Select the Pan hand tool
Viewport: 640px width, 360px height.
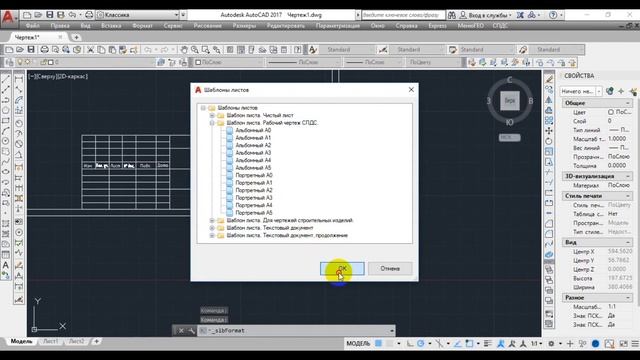[184, 50]
